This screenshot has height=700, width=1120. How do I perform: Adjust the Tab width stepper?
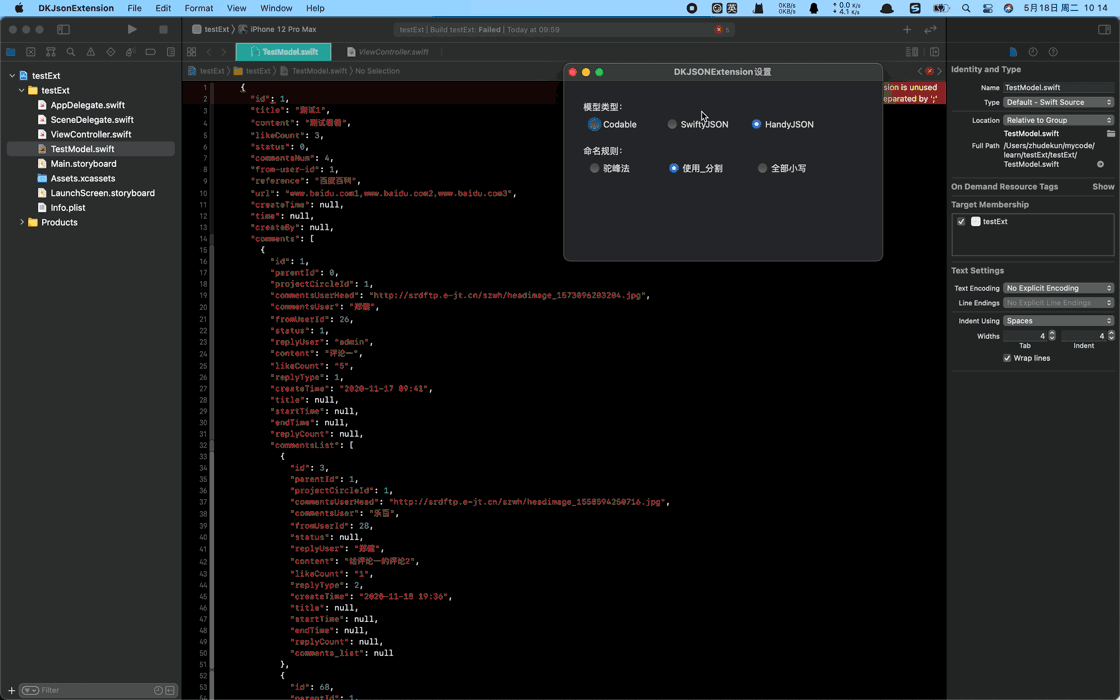[1052, 336]
